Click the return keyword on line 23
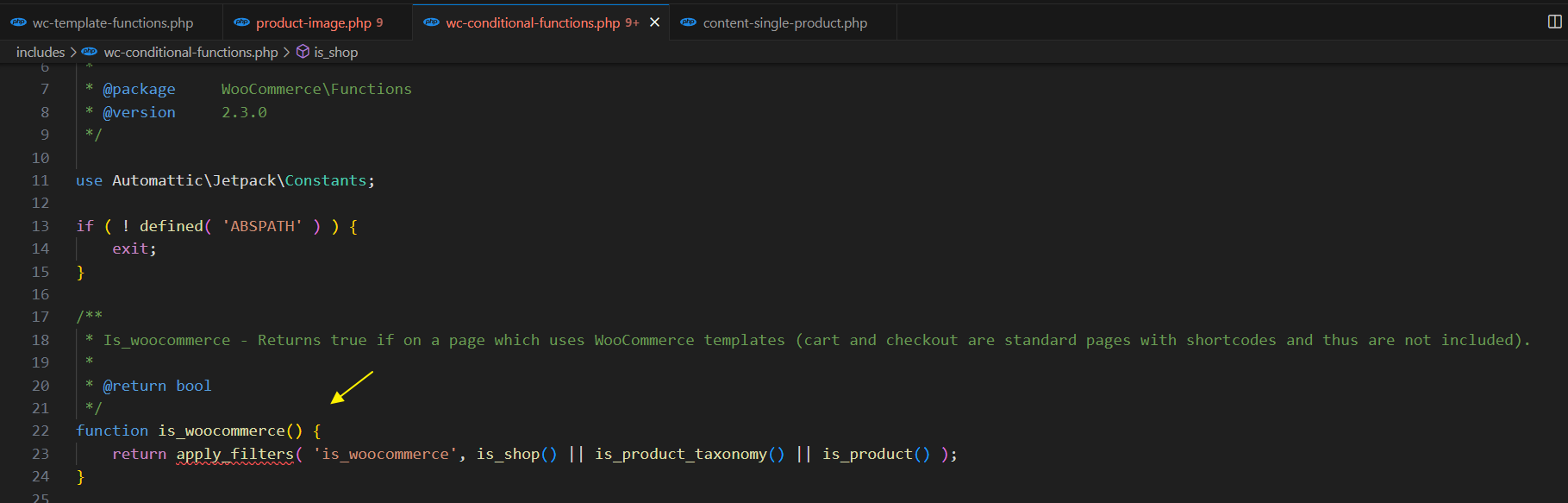The height and width of the screenshot is (503, 1568). (x=139, y=454)
